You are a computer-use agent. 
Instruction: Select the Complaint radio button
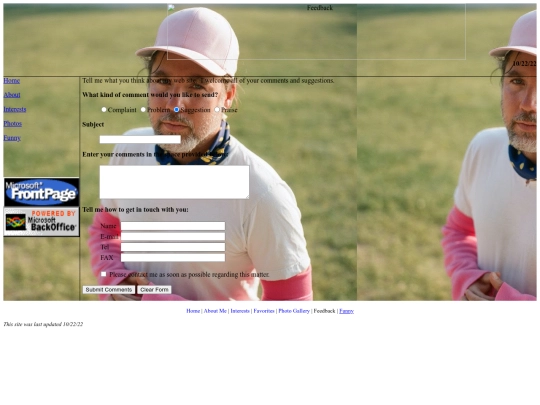tap(104, 110)
